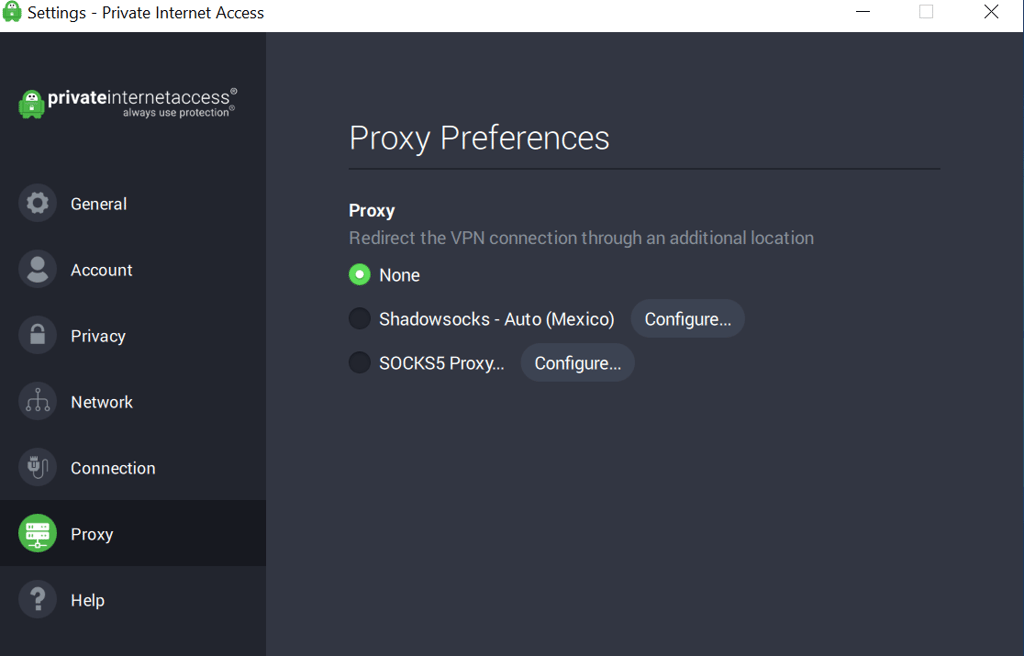Click the Redirect the VPN connection description
The height and width of the screenshot is (656, 1024).
pos(581,238)
